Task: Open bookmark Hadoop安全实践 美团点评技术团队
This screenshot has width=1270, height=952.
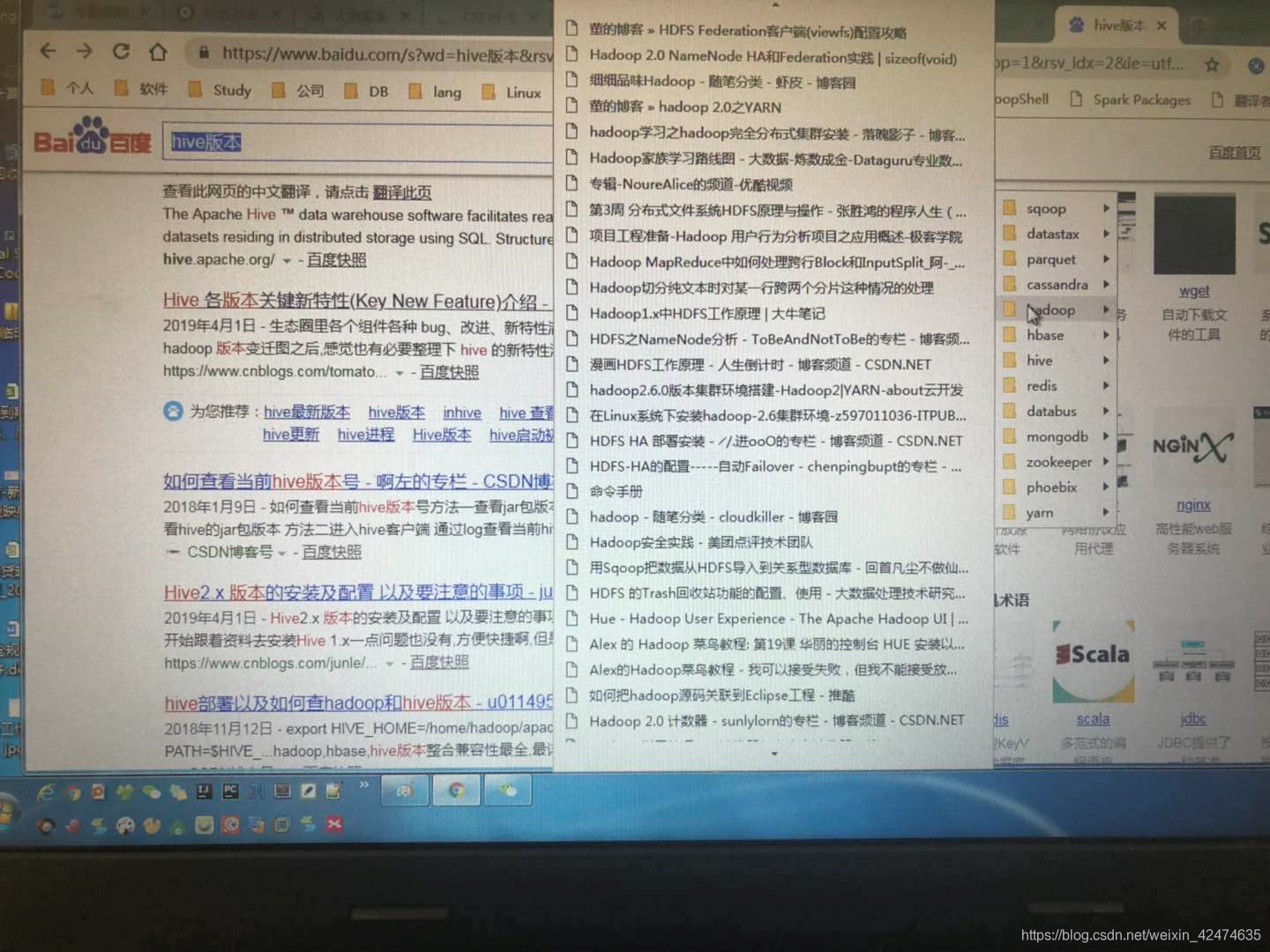Action: click(690, 543)
